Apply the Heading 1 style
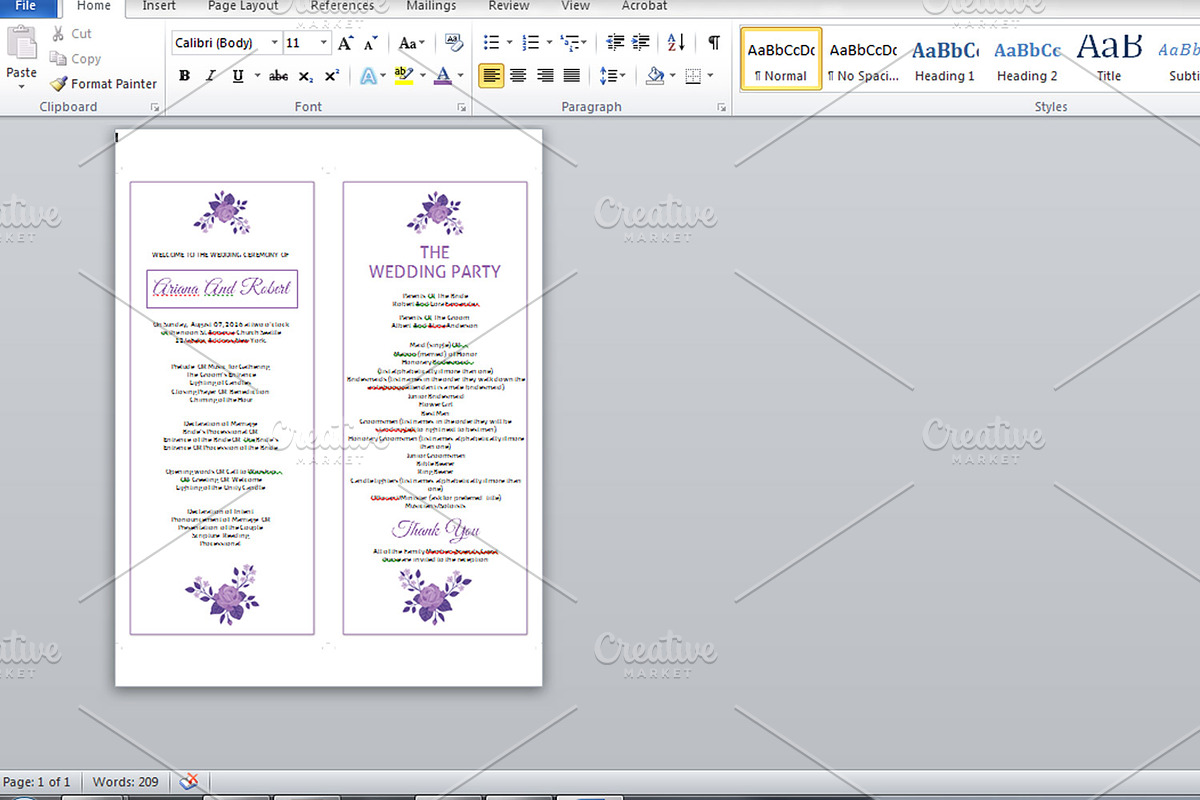 click(x=945, y=59)
